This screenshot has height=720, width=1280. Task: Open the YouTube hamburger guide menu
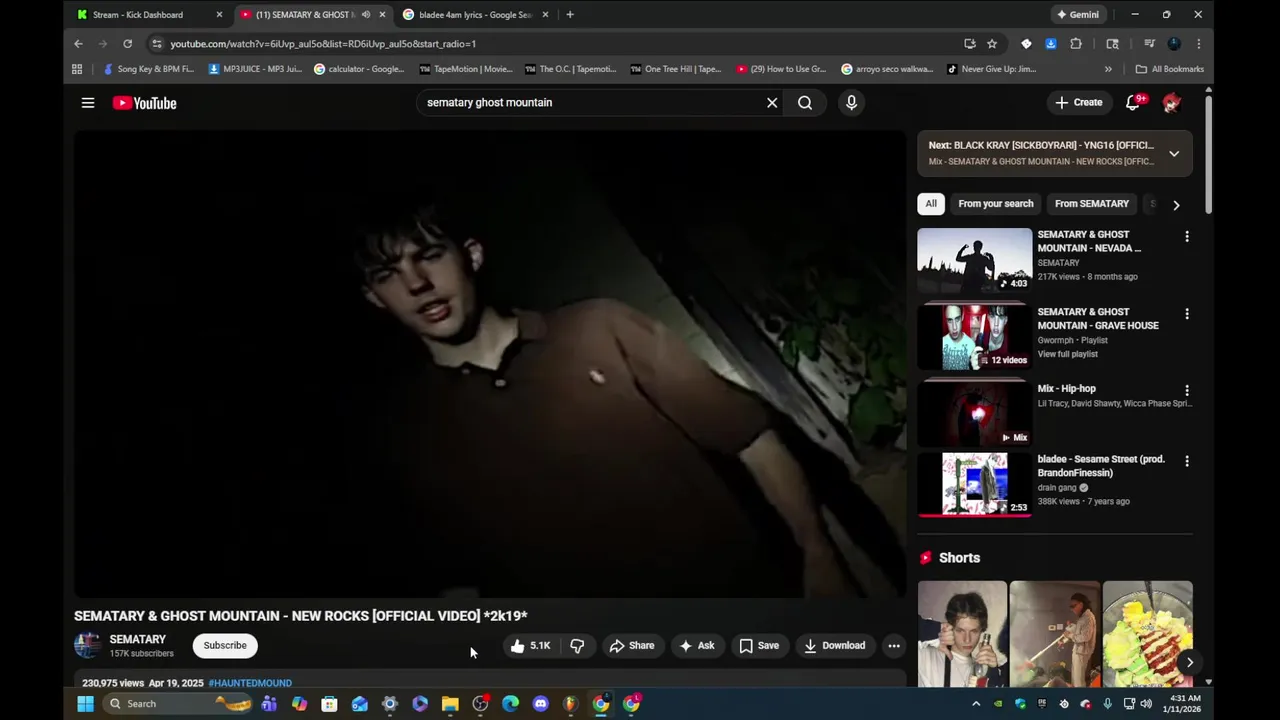88,103
